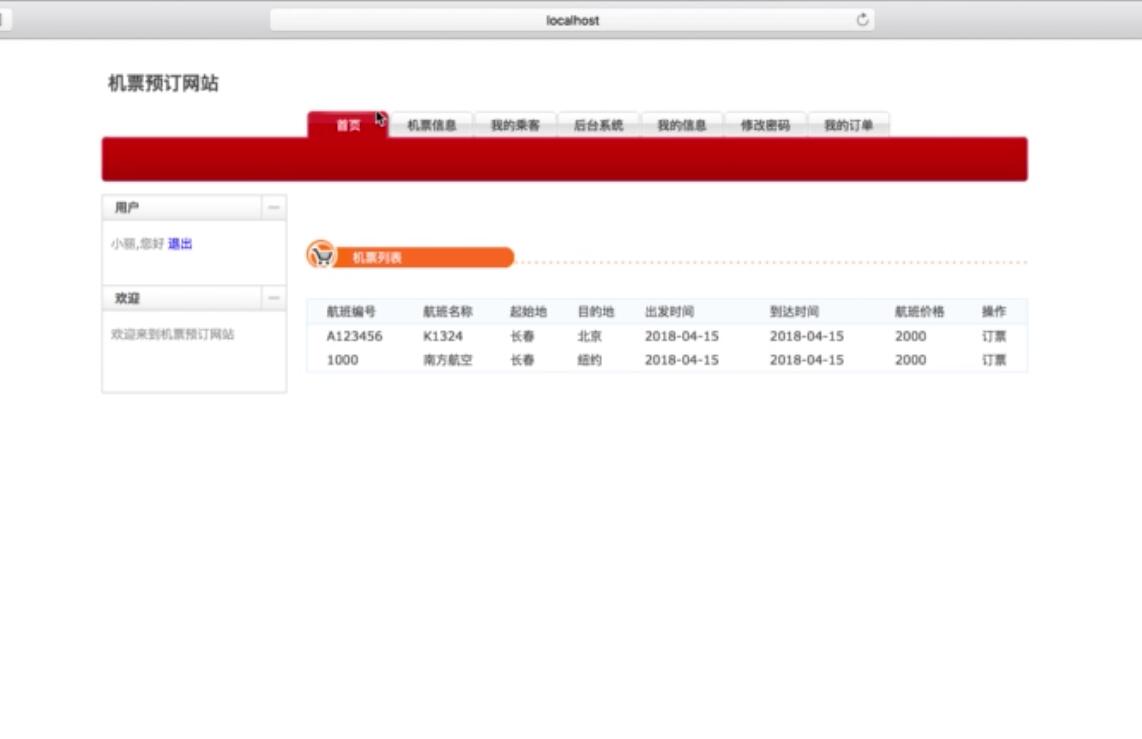Click the 用户 panel title
This screenshot has height=739, width=1142.
127,208
